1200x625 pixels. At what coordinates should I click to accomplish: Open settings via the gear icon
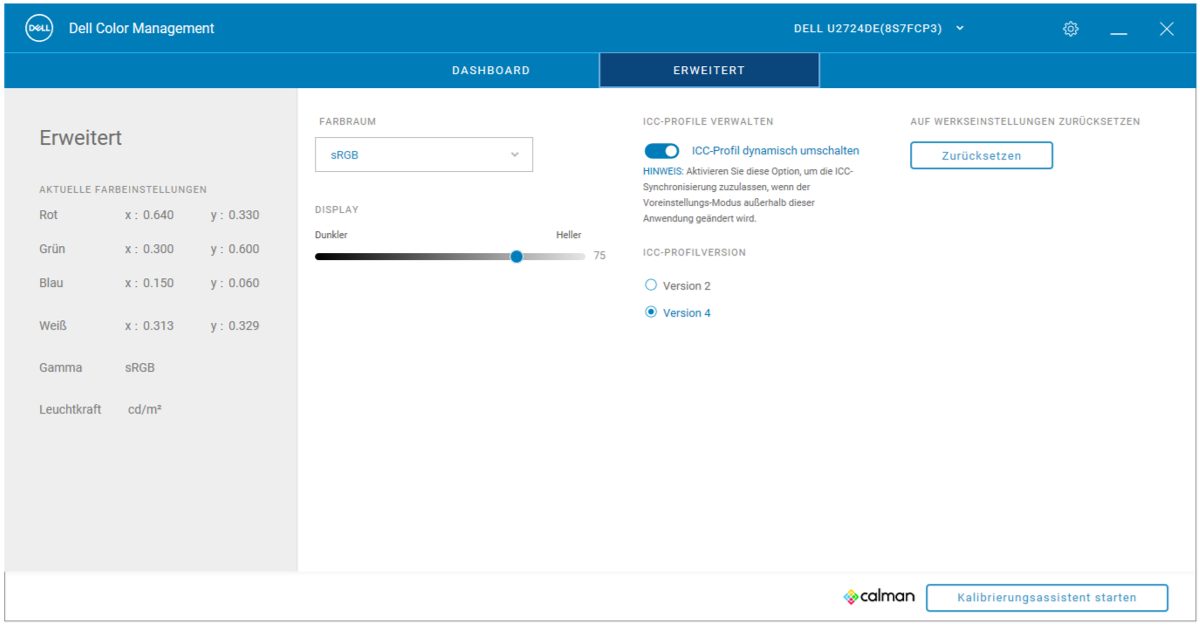[1071, 29]
